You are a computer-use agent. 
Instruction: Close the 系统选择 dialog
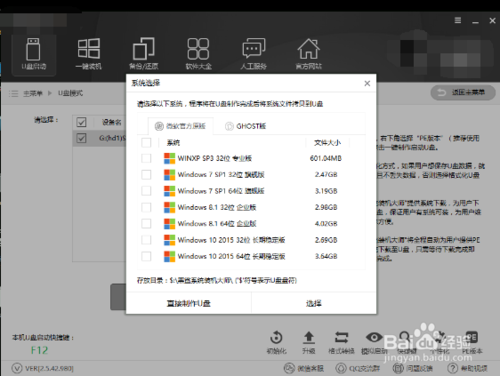[367, 83]
